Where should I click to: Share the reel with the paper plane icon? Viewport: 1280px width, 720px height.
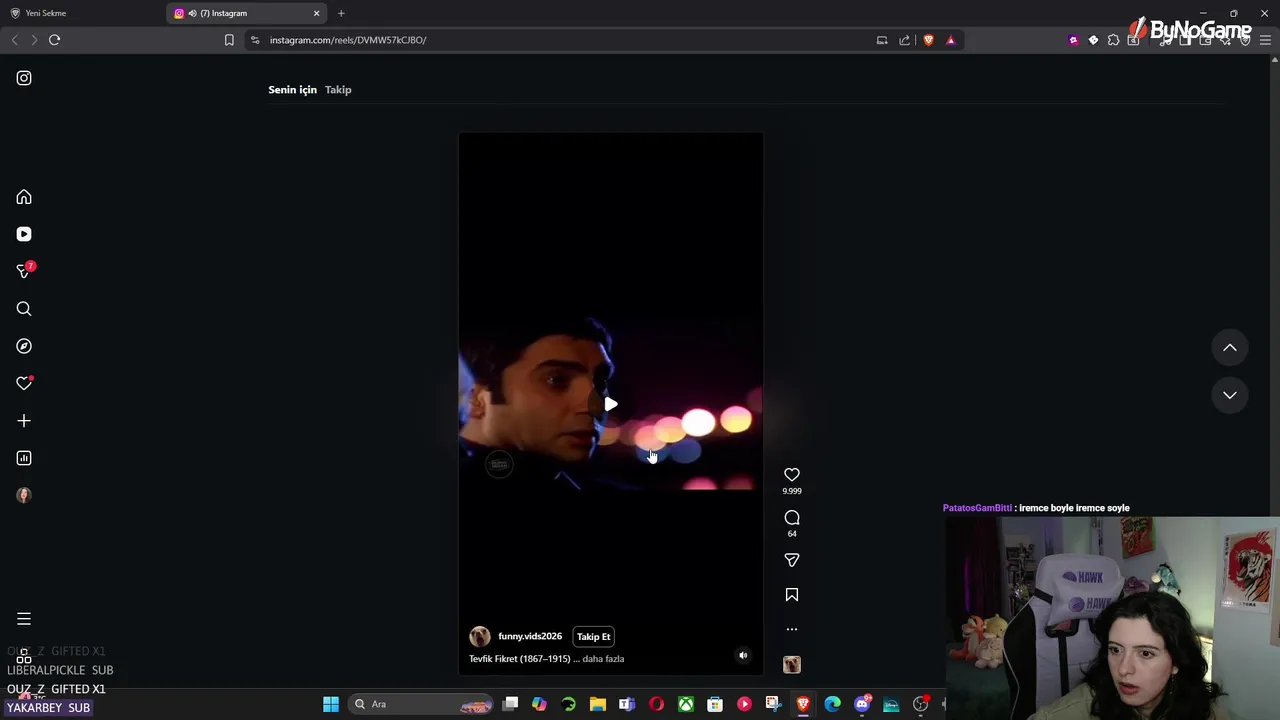(792, 560)
